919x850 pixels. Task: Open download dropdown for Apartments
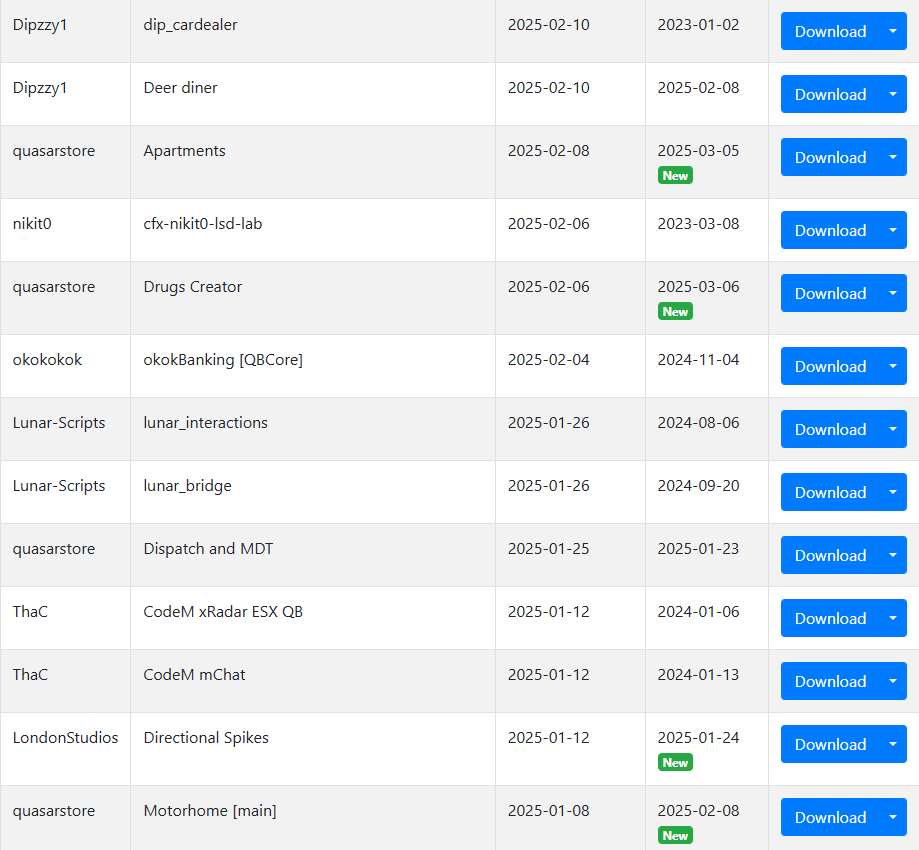tap(893, 157)
